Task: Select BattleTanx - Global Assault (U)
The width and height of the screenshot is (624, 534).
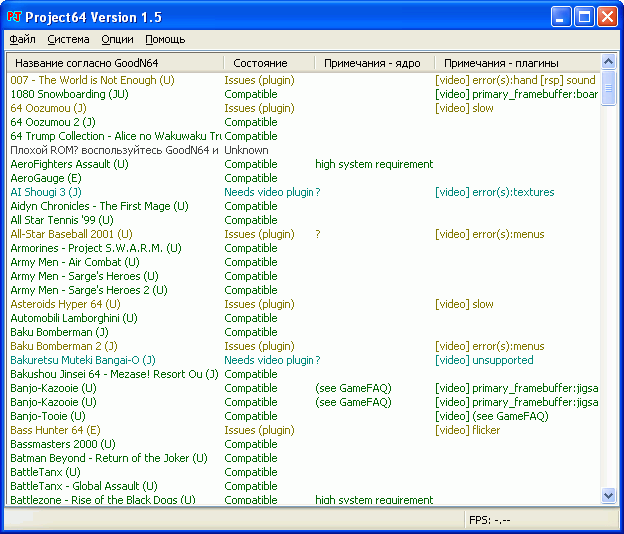Action: [84, 486]
